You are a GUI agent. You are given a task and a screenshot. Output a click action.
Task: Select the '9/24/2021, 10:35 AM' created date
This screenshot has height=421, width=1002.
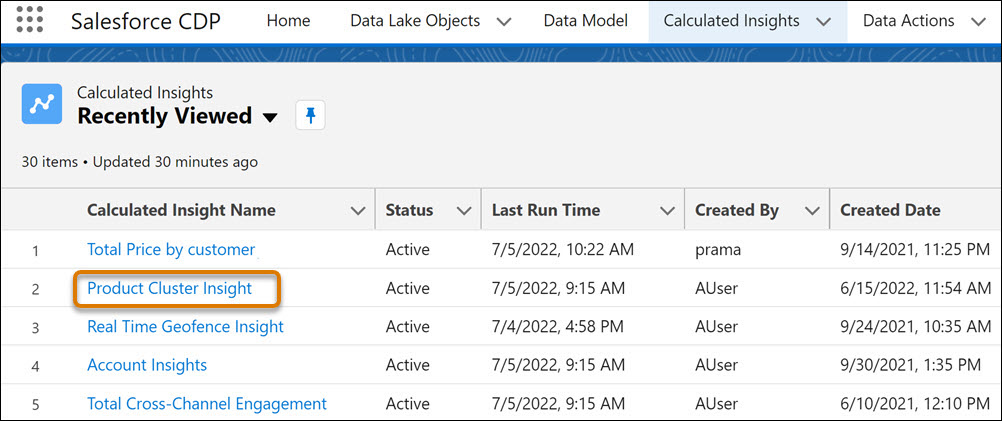click(x=916, y=327)
